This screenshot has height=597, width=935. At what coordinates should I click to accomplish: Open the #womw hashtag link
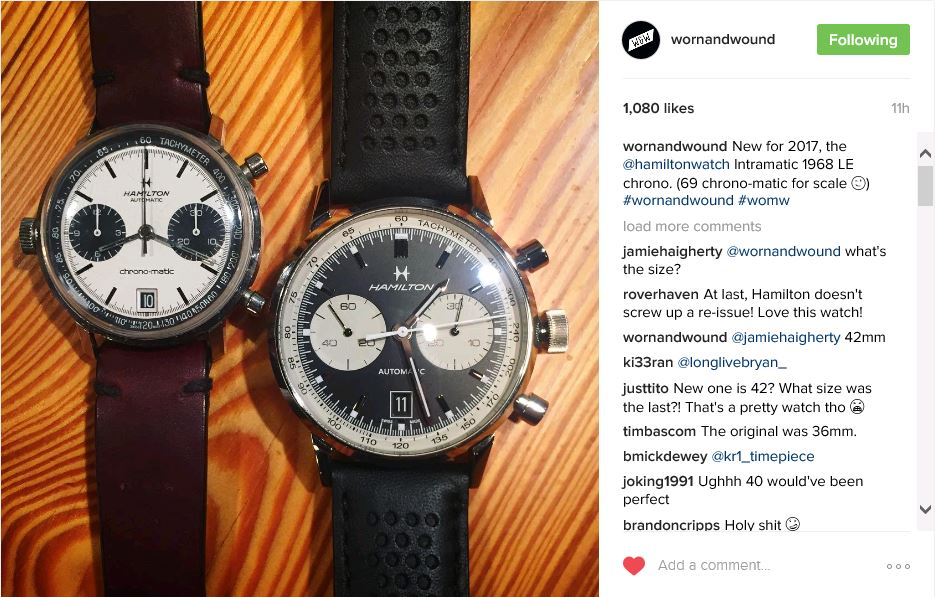pos(764,200)
